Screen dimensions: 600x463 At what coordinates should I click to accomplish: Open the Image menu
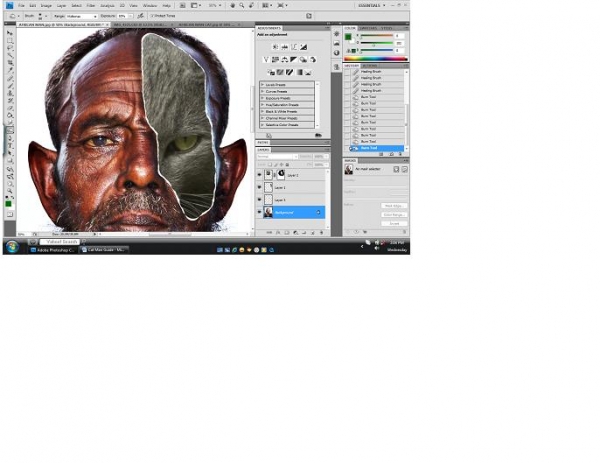pyautogui.click(x=46, y=6)
